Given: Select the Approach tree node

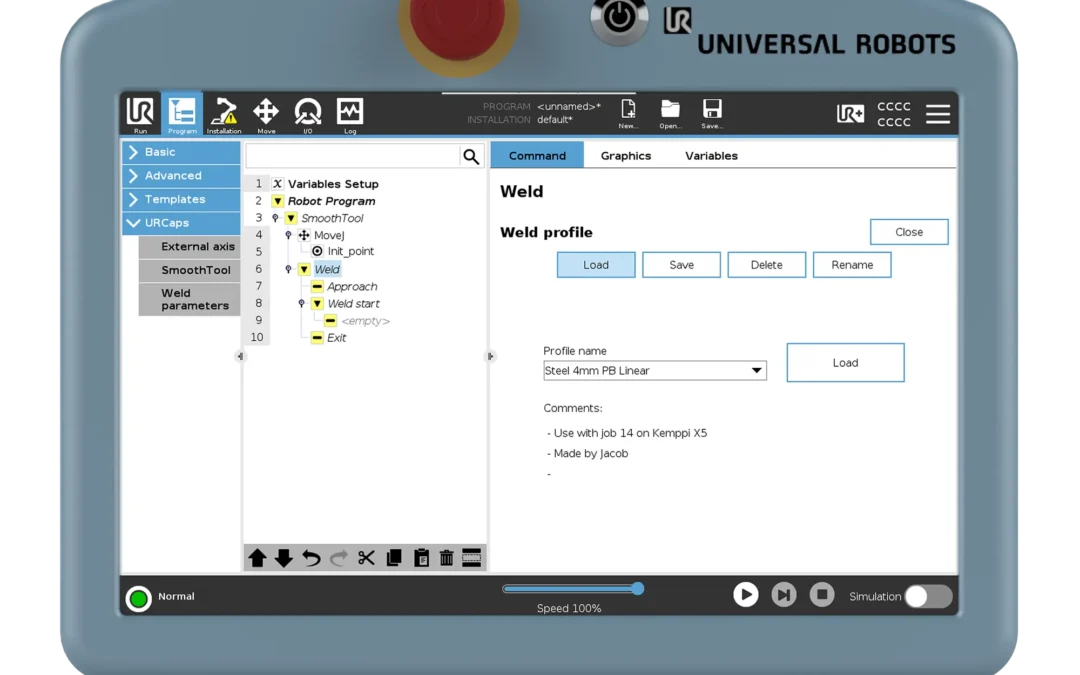Looking at the screenshot, I should point(352,287).
